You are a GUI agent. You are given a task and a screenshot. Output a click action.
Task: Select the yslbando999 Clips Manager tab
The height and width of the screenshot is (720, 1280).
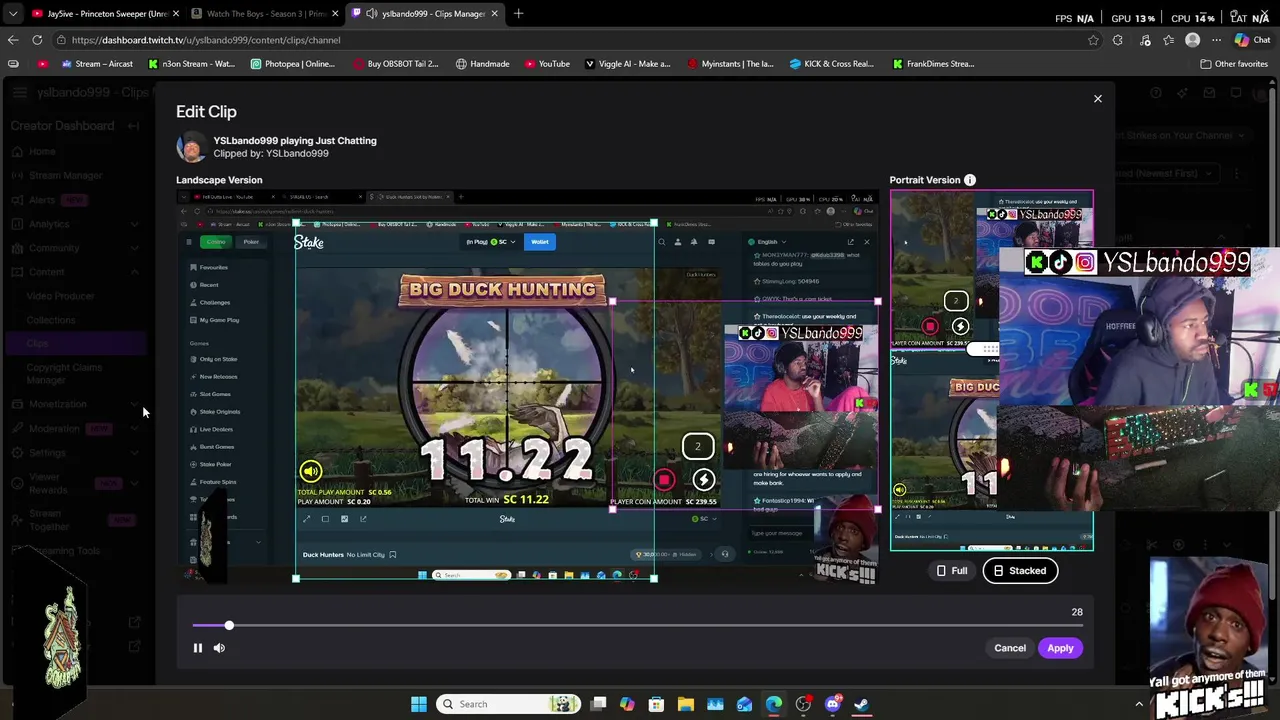click(425, 13)
